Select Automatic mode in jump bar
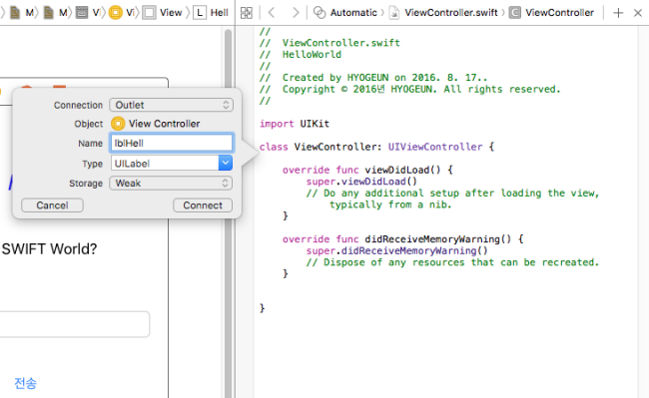 345,13
